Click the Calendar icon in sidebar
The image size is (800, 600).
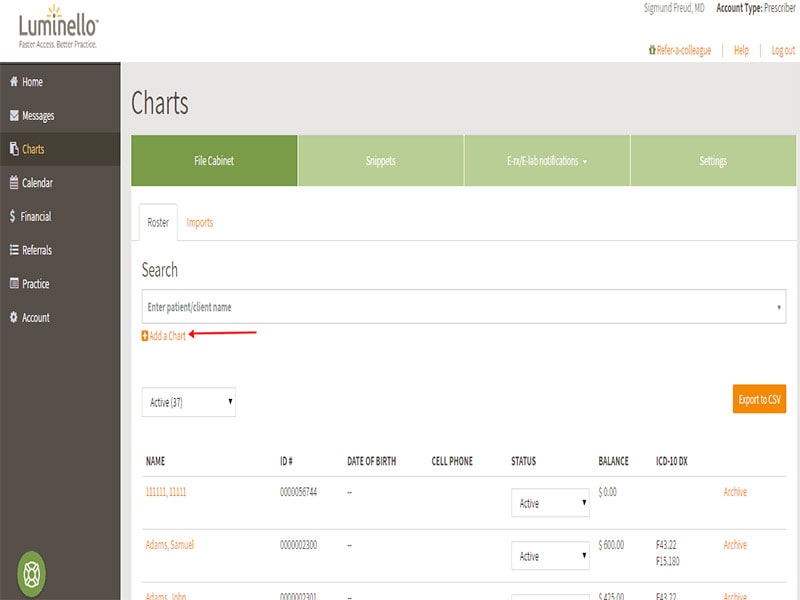coord(14,182)
